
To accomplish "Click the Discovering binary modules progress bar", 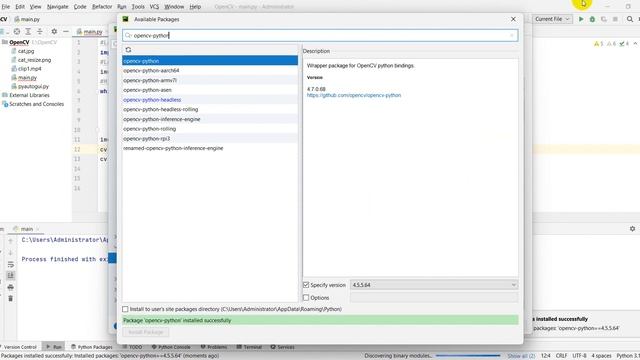I will [x=468, y=356].
